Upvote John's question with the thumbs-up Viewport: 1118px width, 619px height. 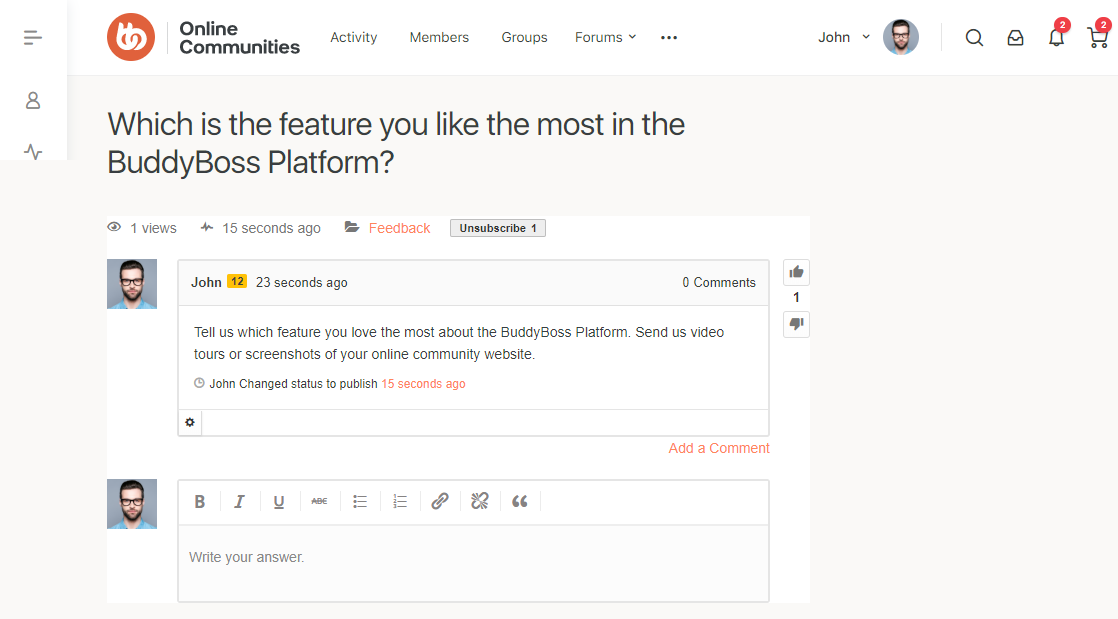click(x=796, y=271)
